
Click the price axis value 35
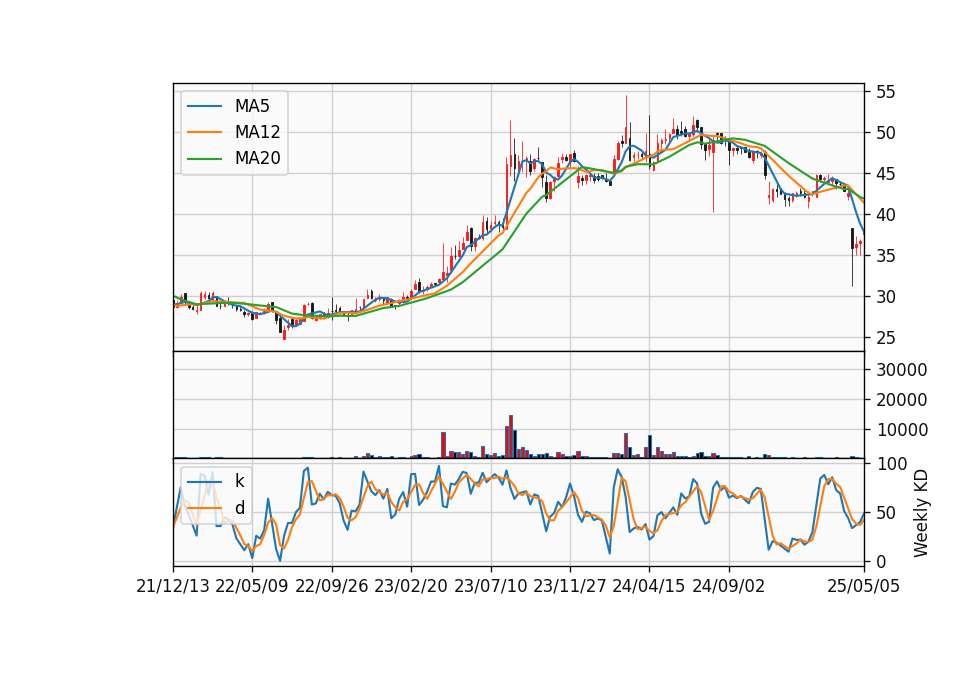point(885,256)
